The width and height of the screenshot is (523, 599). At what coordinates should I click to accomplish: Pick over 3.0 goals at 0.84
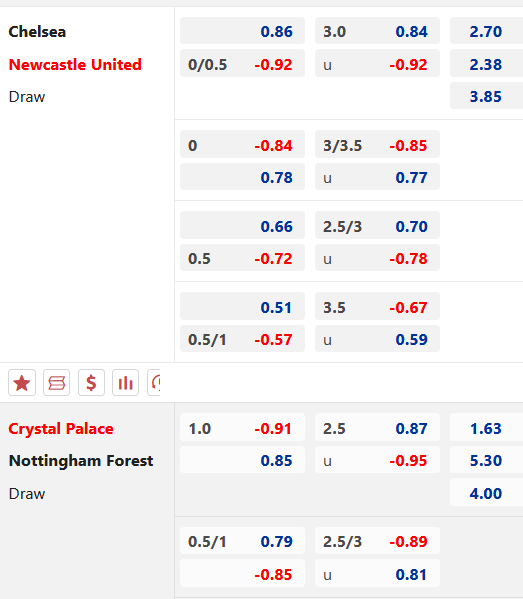point(377,31)
